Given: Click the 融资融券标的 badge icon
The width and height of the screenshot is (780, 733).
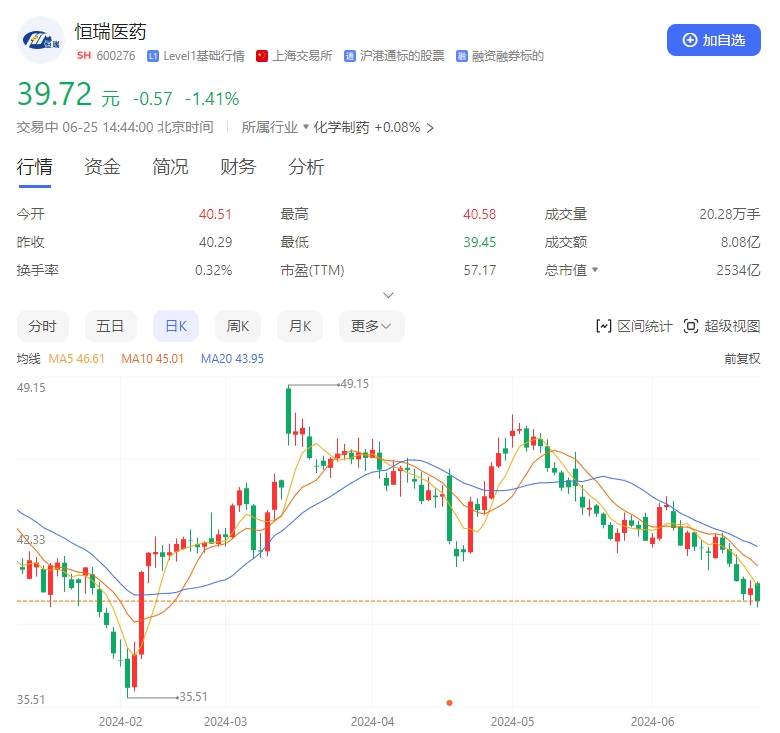Looking at the screenshot, I should coord(462,56).
